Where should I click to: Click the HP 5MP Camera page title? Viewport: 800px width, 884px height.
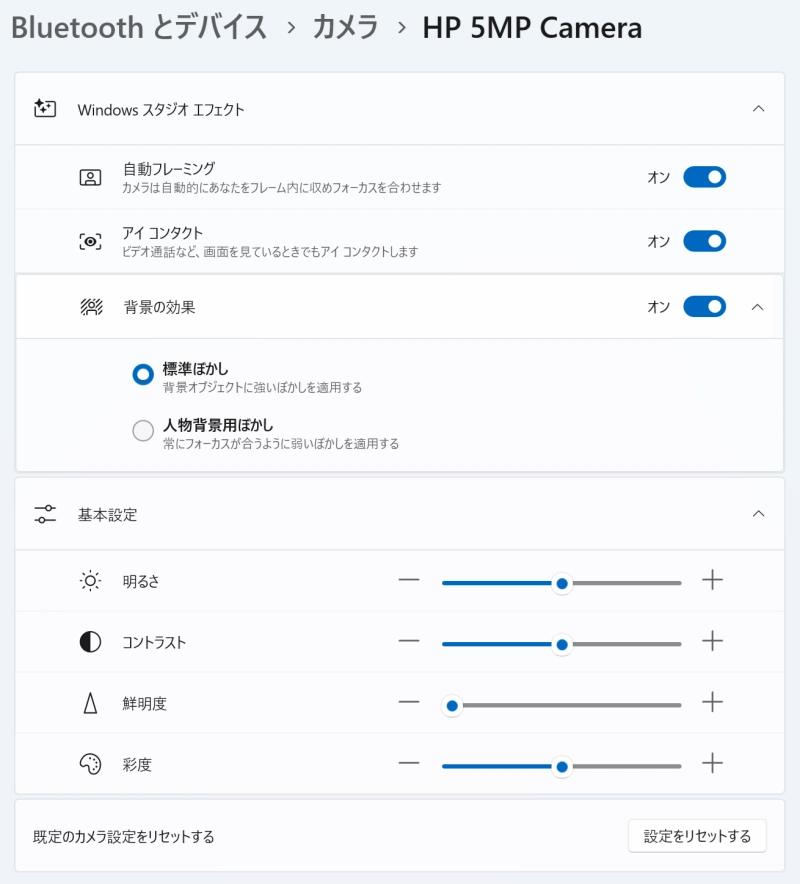coord(532,28)
